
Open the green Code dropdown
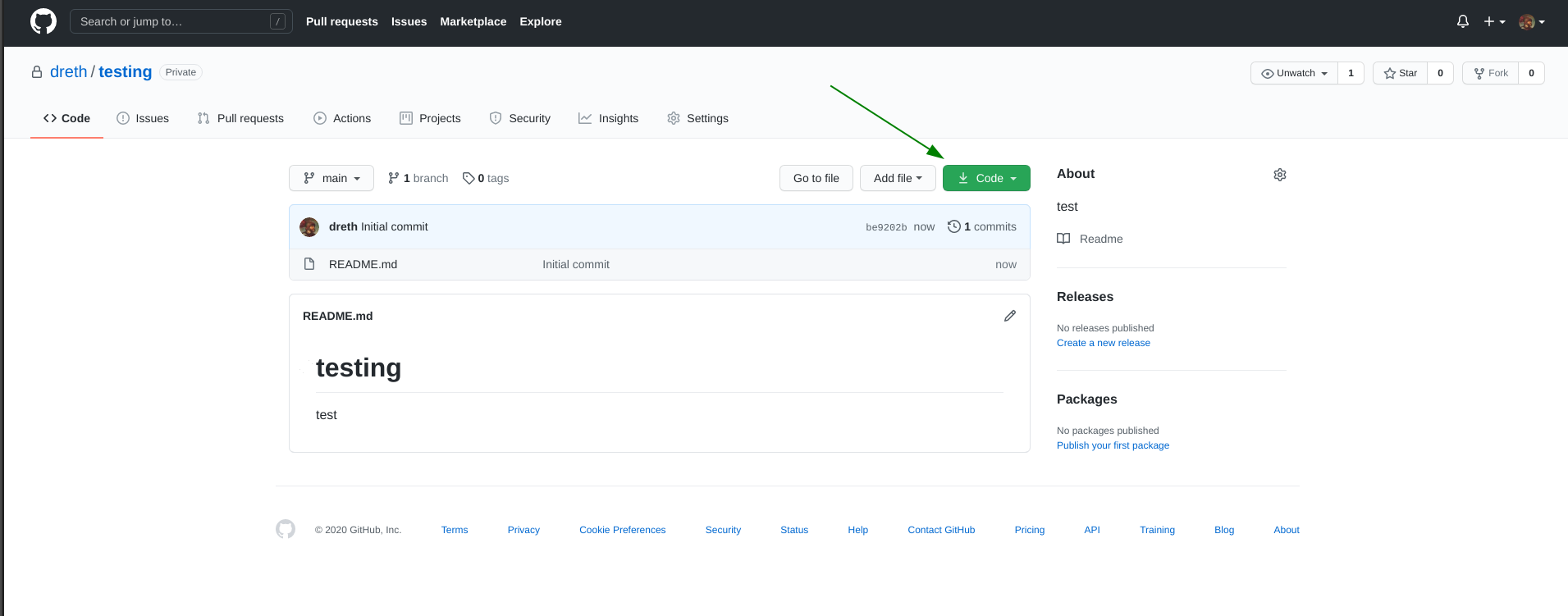986,178
